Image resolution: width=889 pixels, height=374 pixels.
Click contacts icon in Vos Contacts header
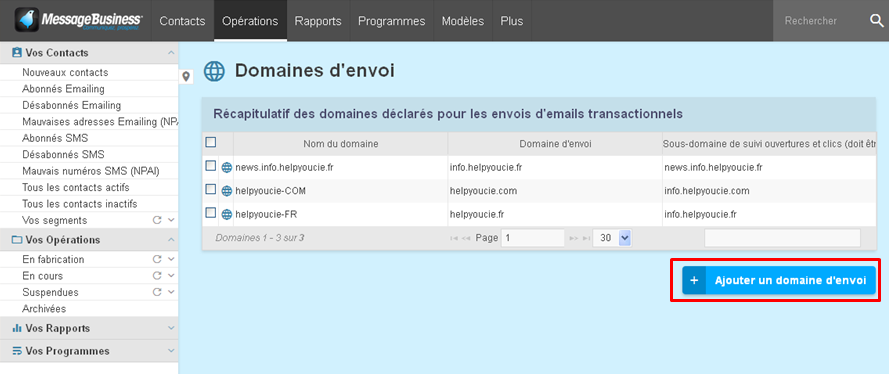point(16,53)
